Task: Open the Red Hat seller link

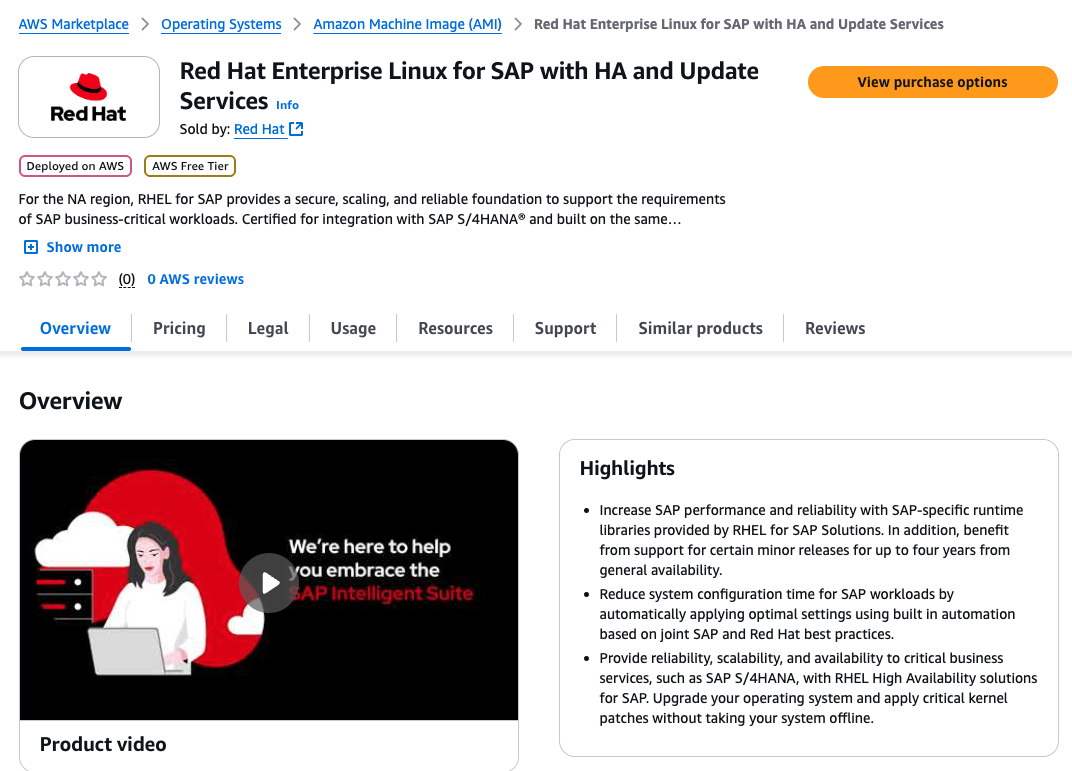Action: point(259,129)
